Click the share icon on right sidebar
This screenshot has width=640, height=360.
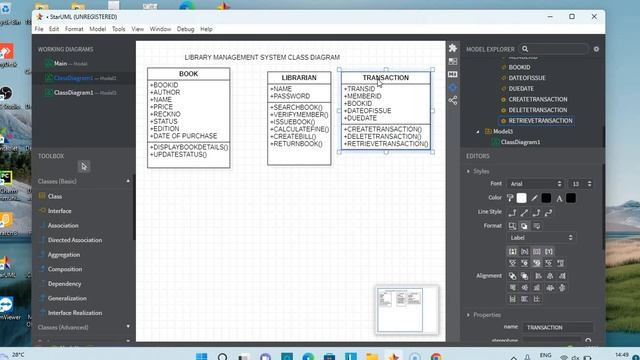pyautogui.click(x=453, y=100)
